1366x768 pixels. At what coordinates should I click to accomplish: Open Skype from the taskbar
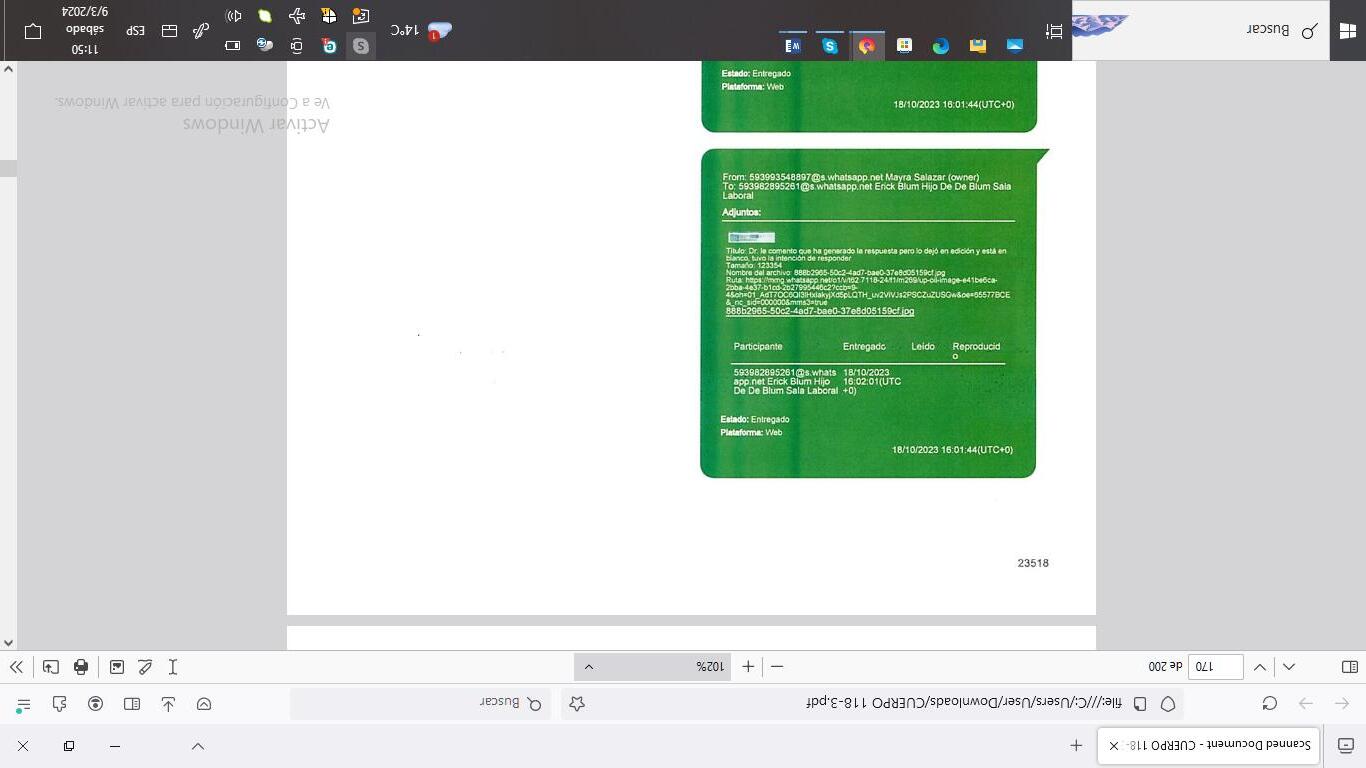pos(830,45)
